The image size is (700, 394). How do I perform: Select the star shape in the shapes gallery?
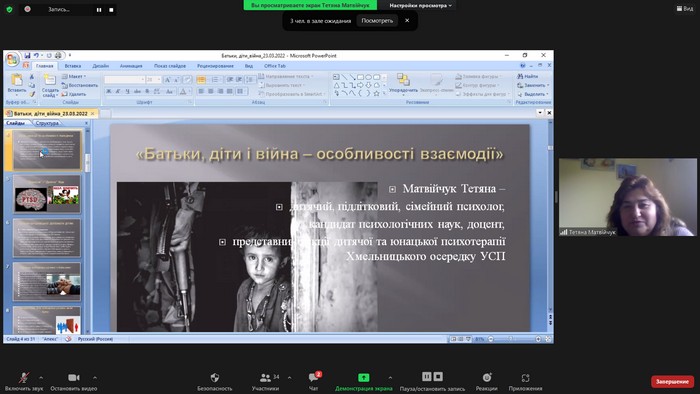(x=376, y=94)
